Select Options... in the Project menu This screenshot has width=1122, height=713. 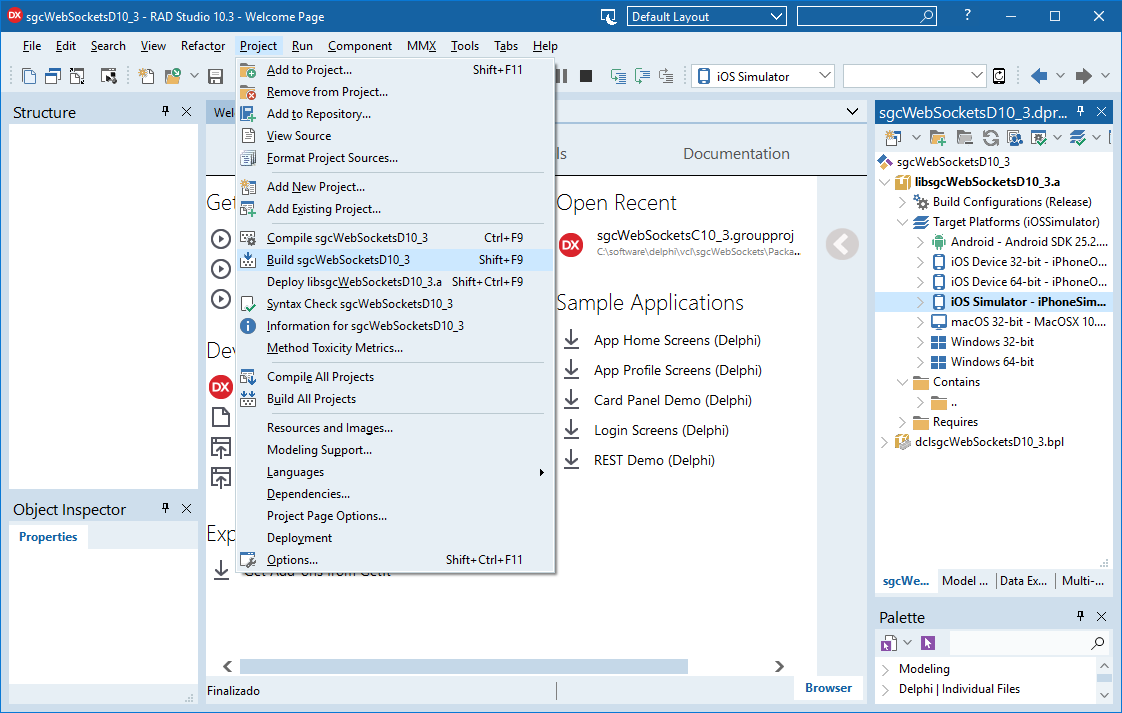(395, 560)
